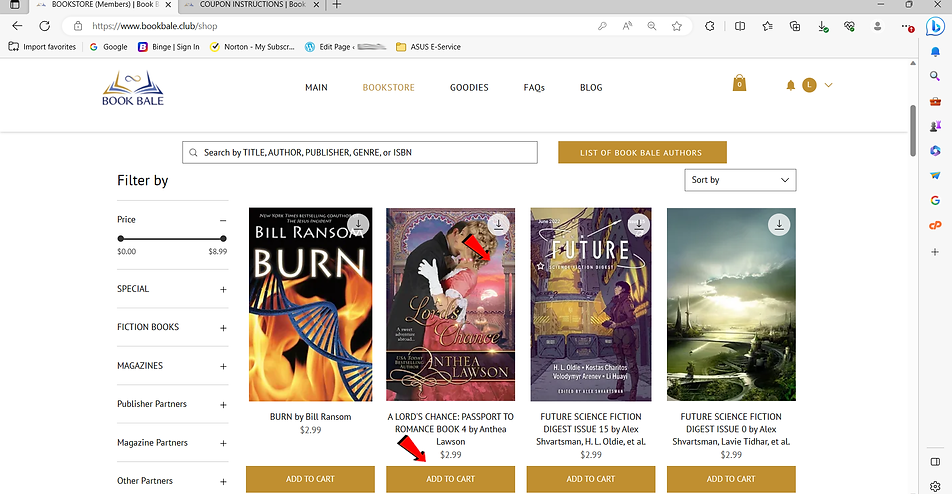Image resolution: width=952 pixels, height=494 pixels.
Task: Add a sidebar app with the plus icon
Action: tap(935, 251)
